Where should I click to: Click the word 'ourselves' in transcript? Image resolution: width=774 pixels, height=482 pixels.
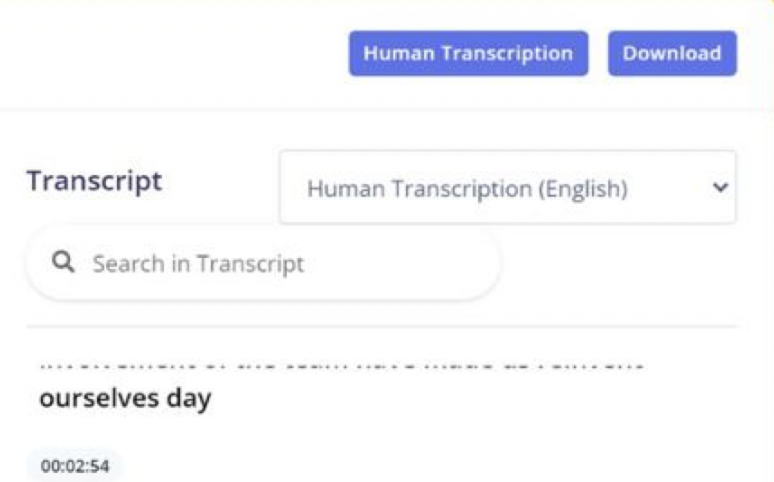click(x=99, y=398)
